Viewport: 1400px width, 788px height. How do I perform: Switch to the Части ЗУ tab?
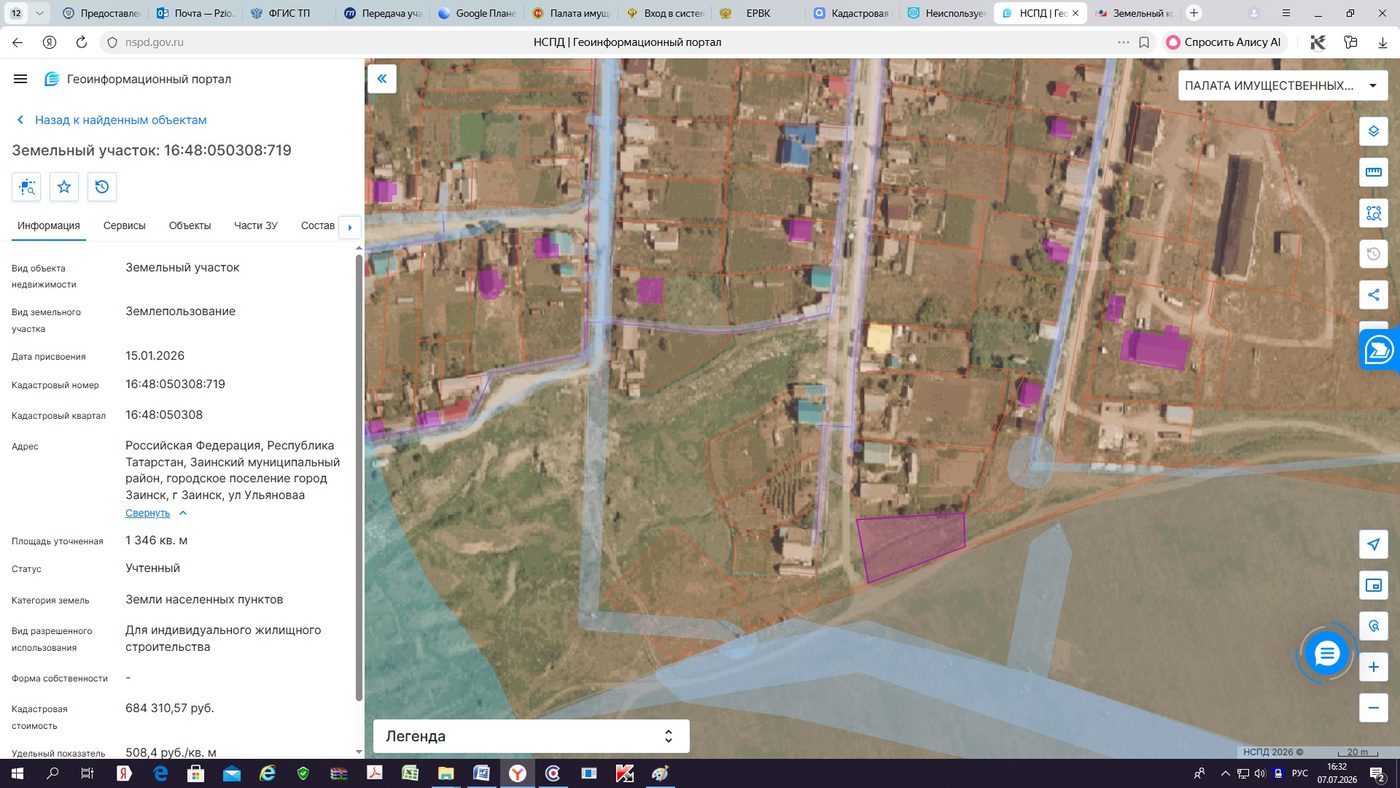coord(256,226)
